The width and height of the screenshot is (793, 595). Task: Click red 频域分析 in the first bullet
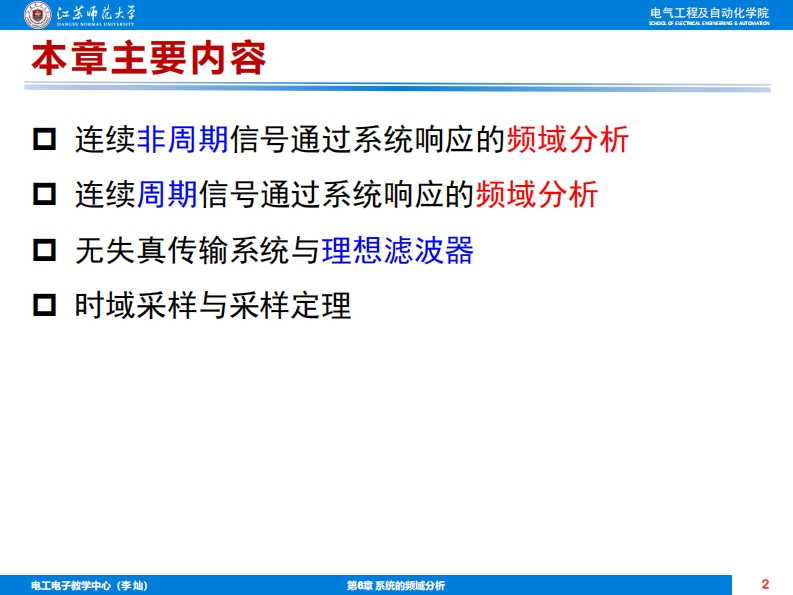pyautogui.click(x=568, y=139)
